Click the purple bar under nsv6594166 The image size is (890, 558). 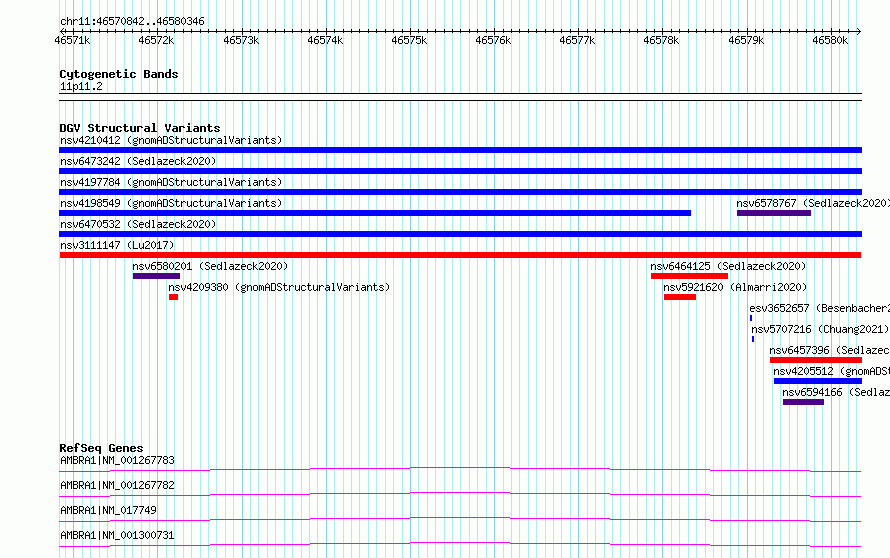[803, 402]
